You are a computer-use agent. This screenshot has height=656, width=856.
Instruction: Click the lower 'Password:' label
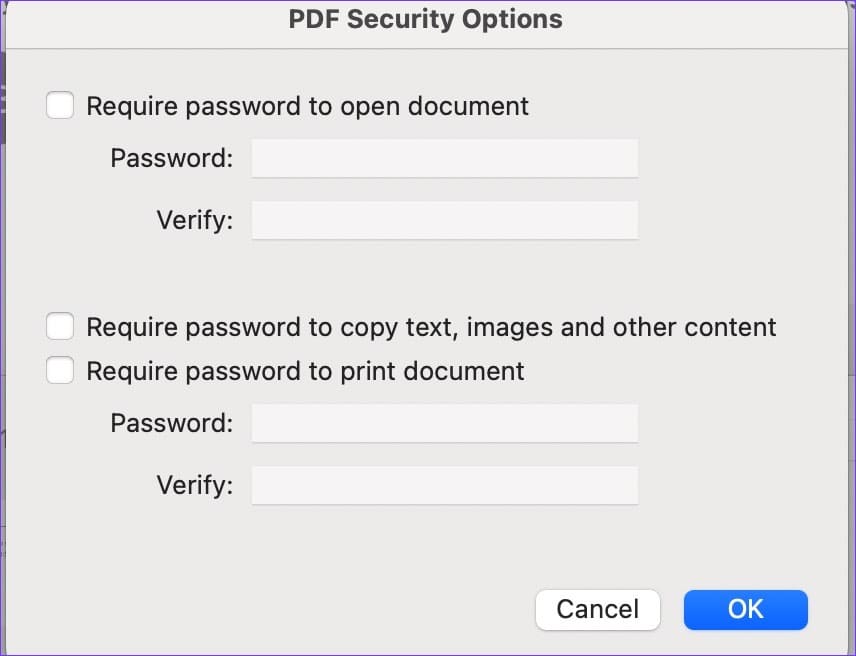171,424
